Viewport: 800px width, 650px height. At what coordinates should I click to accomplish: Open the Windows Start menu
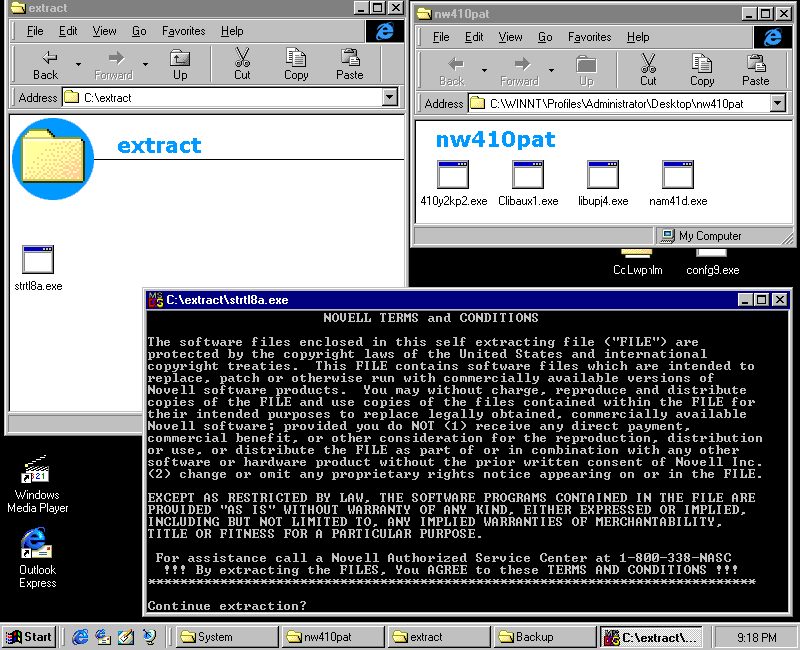pos(29,637)
